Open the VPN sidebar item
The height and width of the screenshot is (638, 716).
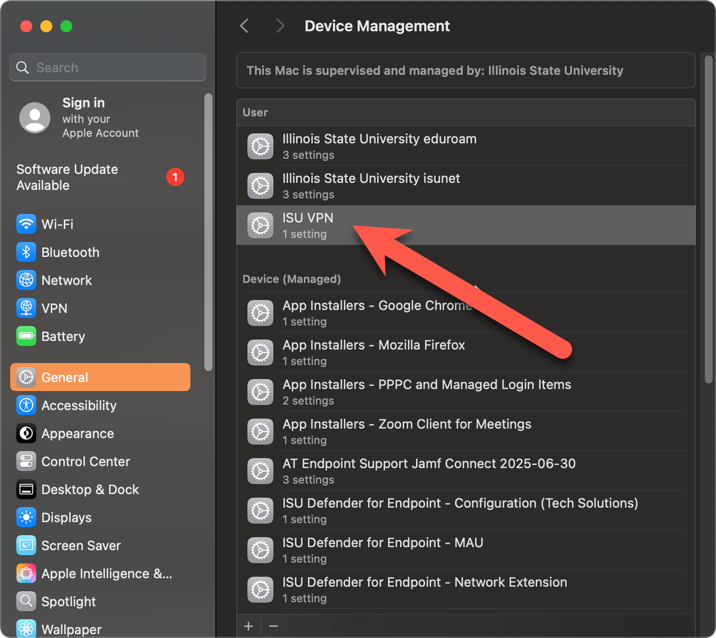click(54, 308)
